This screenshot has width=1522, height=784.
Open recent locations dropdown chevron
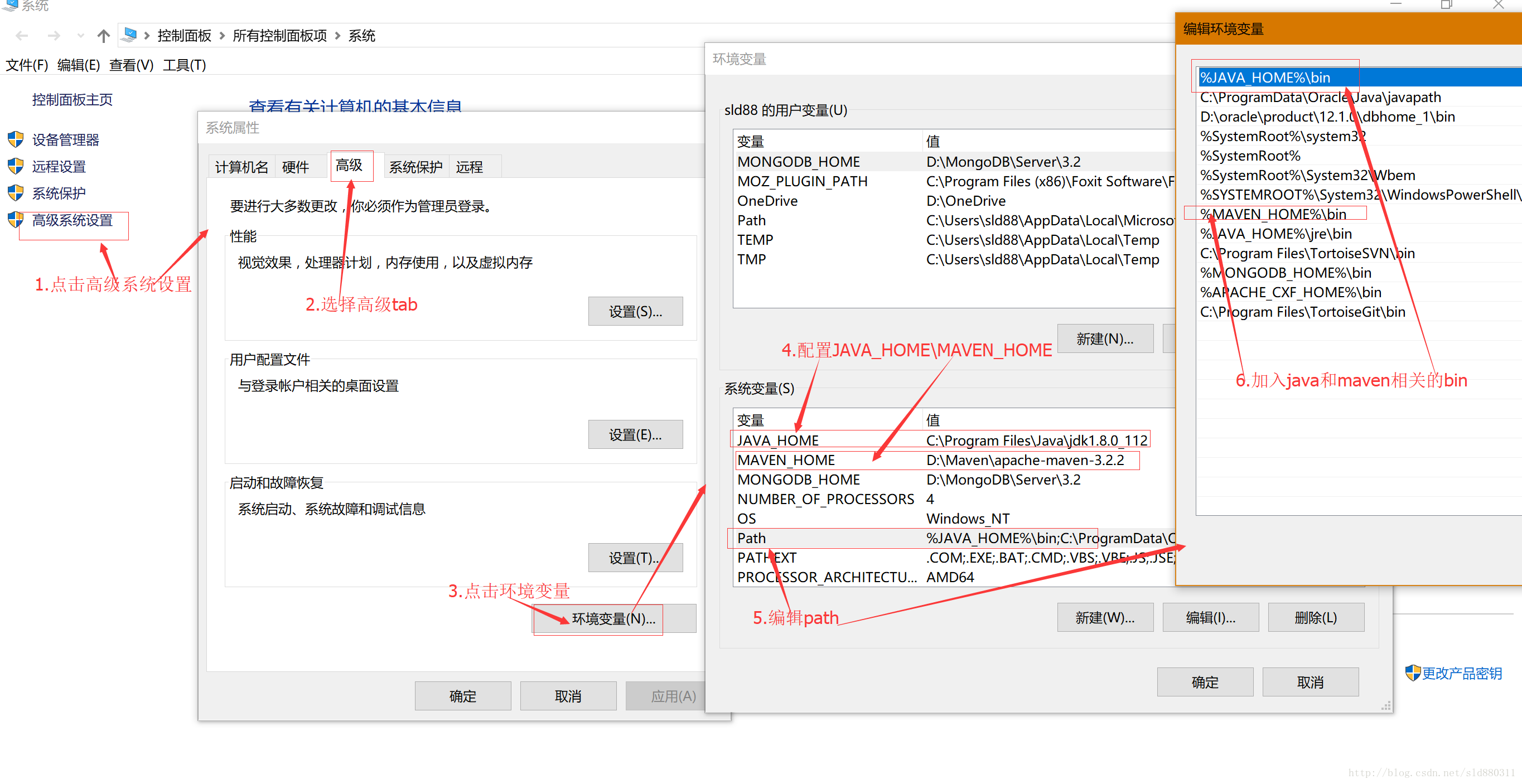80,36
